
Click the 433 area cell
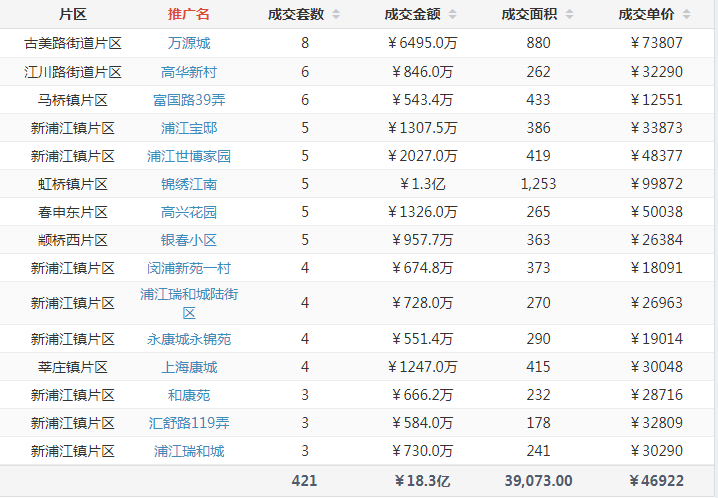click(538, 100)
